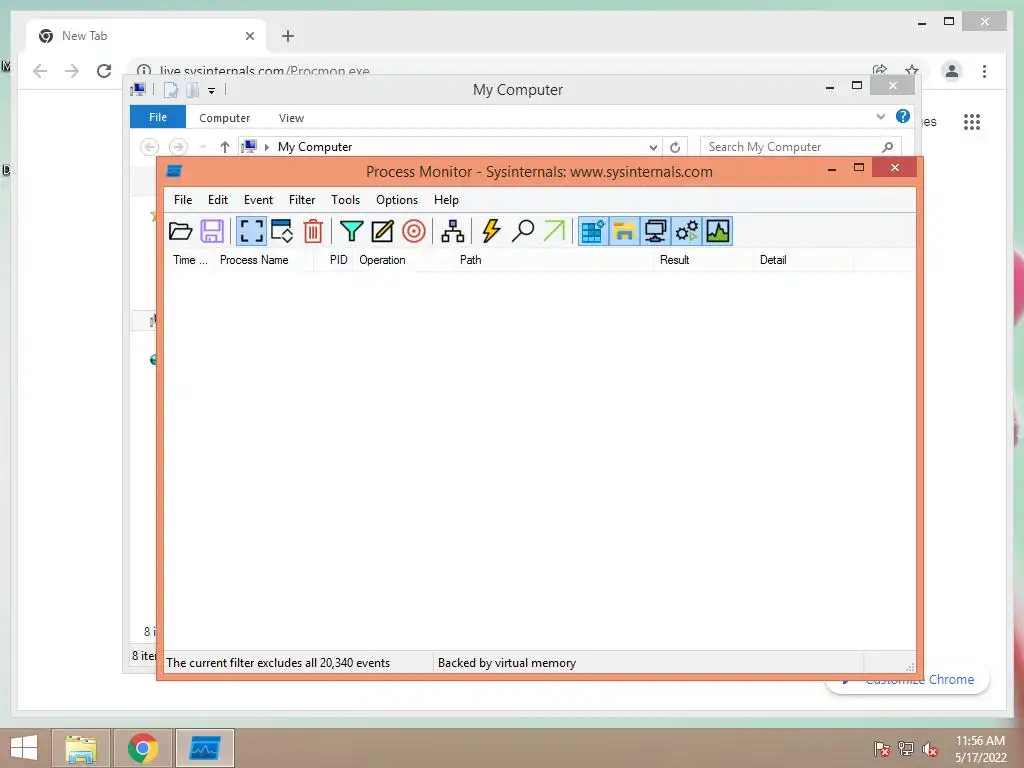
Task: Open the Chrome profile avatar
Action: (952, 71)
